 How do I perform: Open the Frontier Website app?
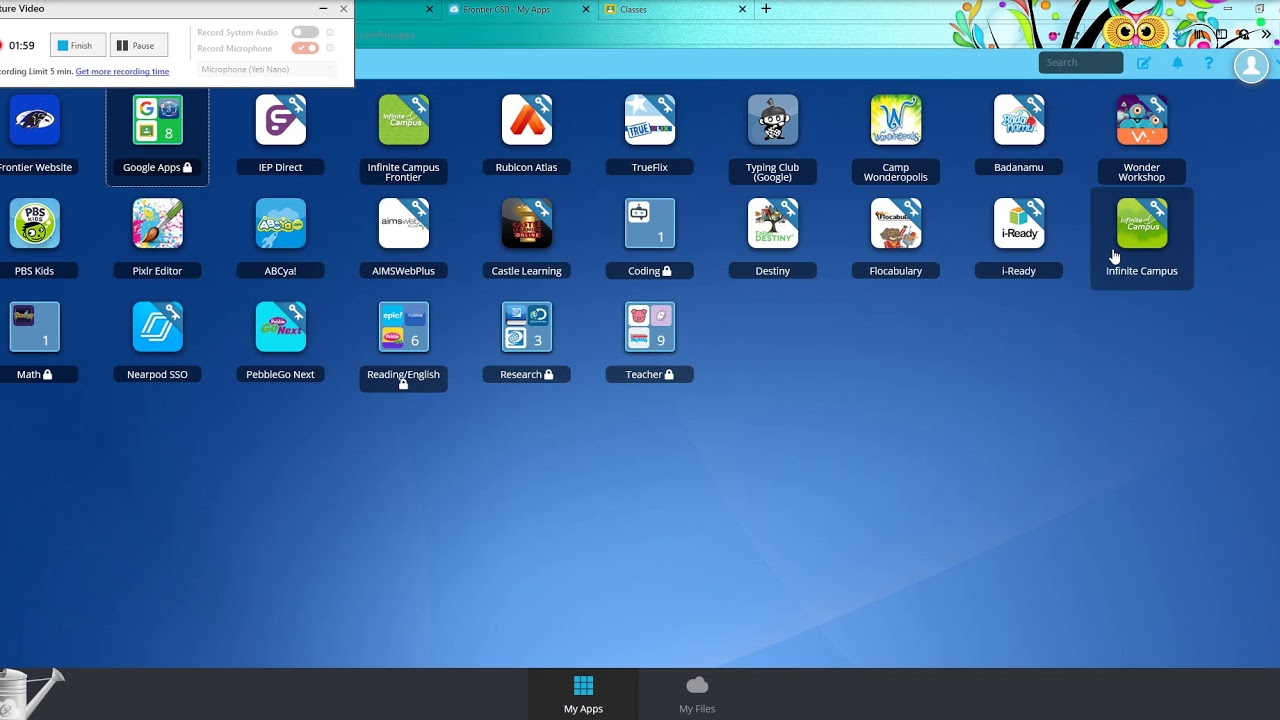35,120
